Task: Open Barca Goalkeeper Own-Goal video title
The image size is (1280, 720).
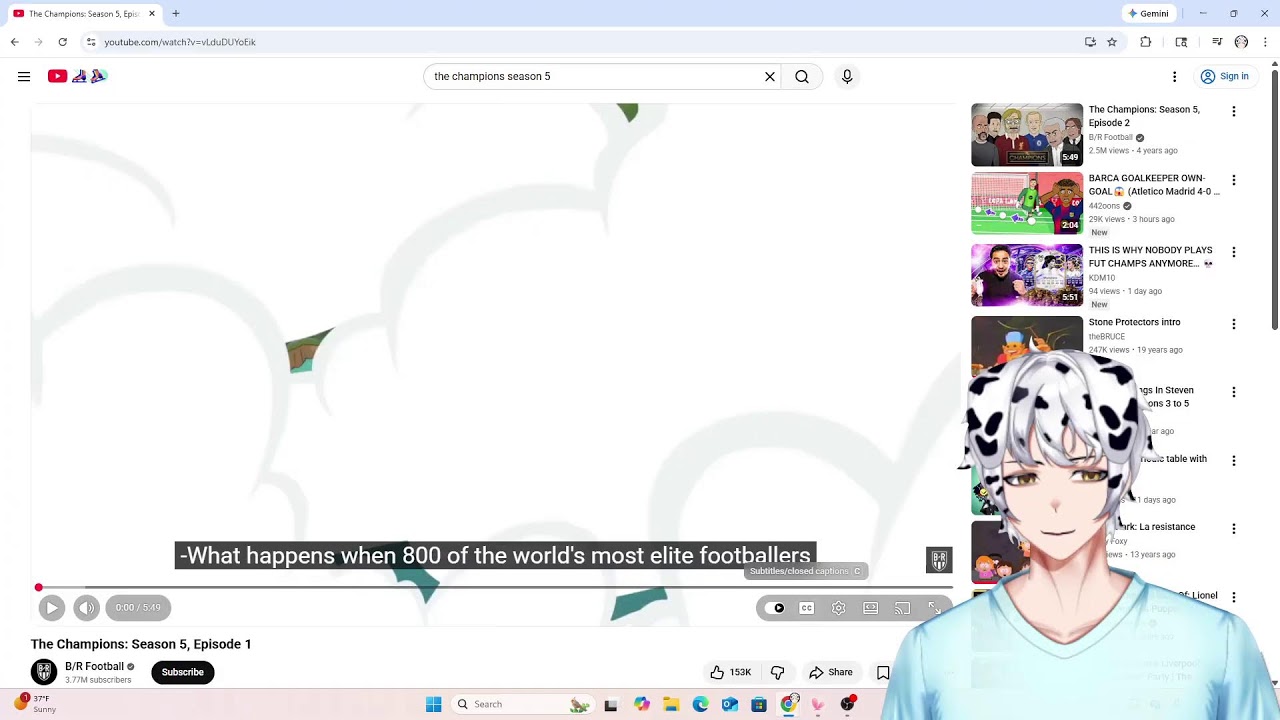Action: [1154, 185]
